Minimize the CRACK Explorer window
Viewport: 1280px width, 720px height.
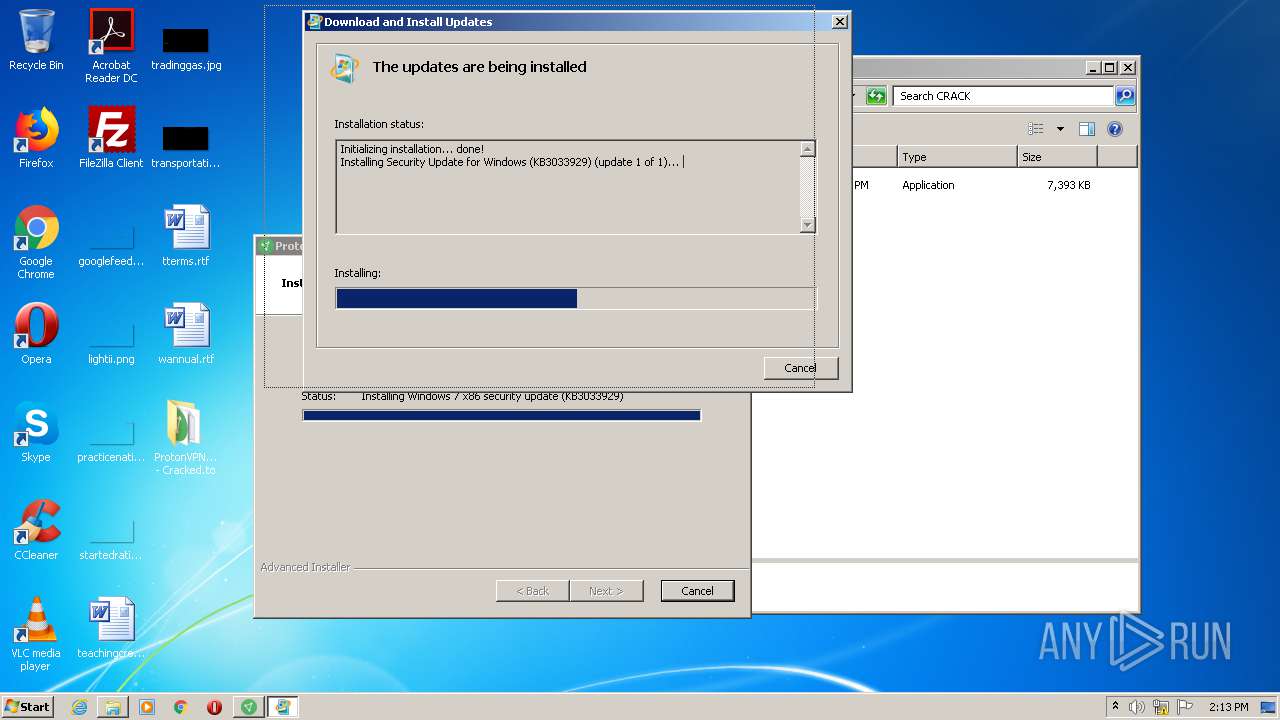pos(1093,68)
